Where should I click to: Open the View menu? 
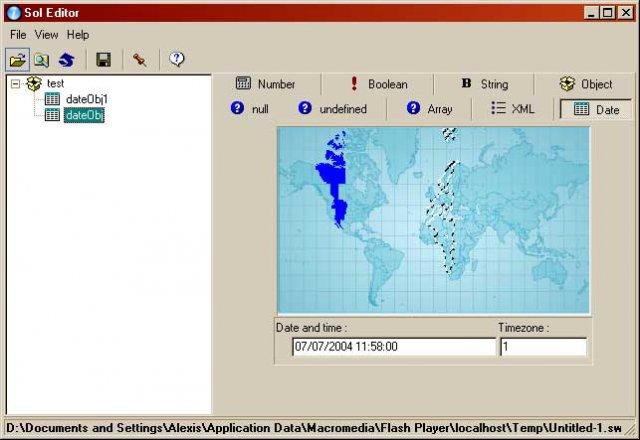click(x=46, y=35)
